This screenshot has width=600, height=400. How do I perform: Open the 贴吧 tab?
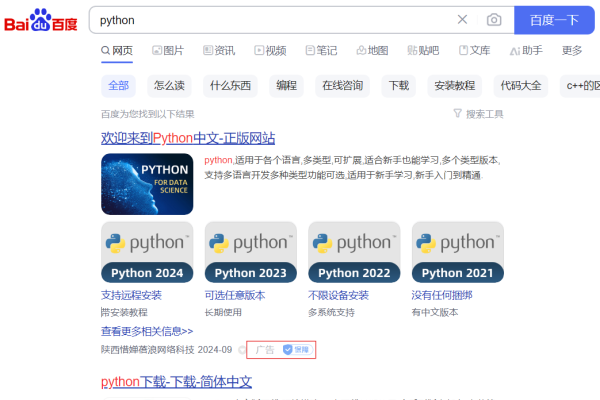coord(423,51)
